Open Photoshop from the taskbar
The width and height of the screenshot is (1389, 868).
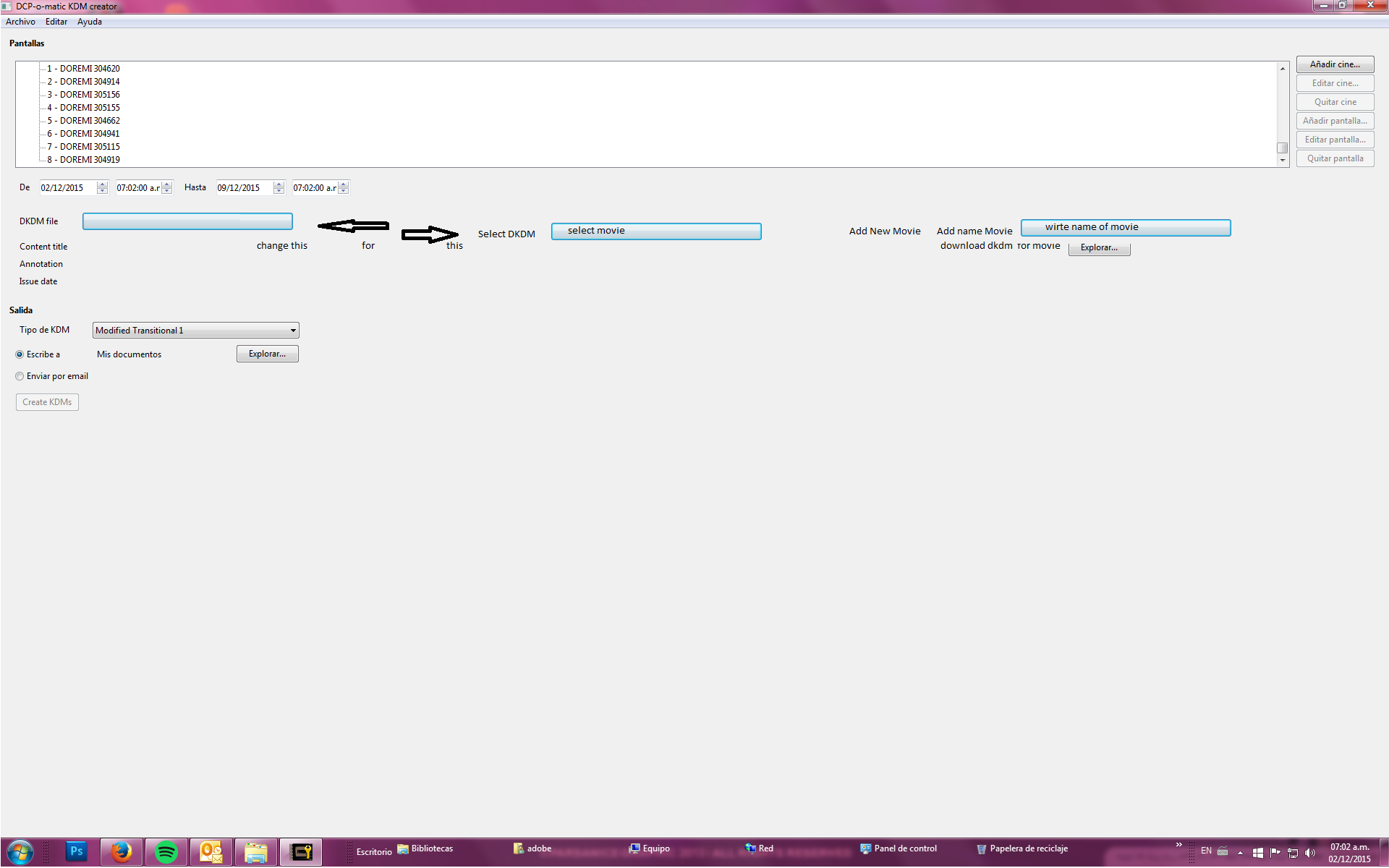pos(76,852)
